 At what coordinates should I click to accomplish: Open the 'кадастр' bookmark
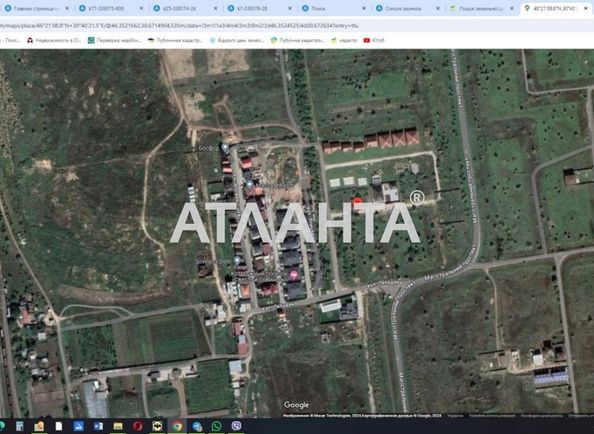tap(344, 40)
